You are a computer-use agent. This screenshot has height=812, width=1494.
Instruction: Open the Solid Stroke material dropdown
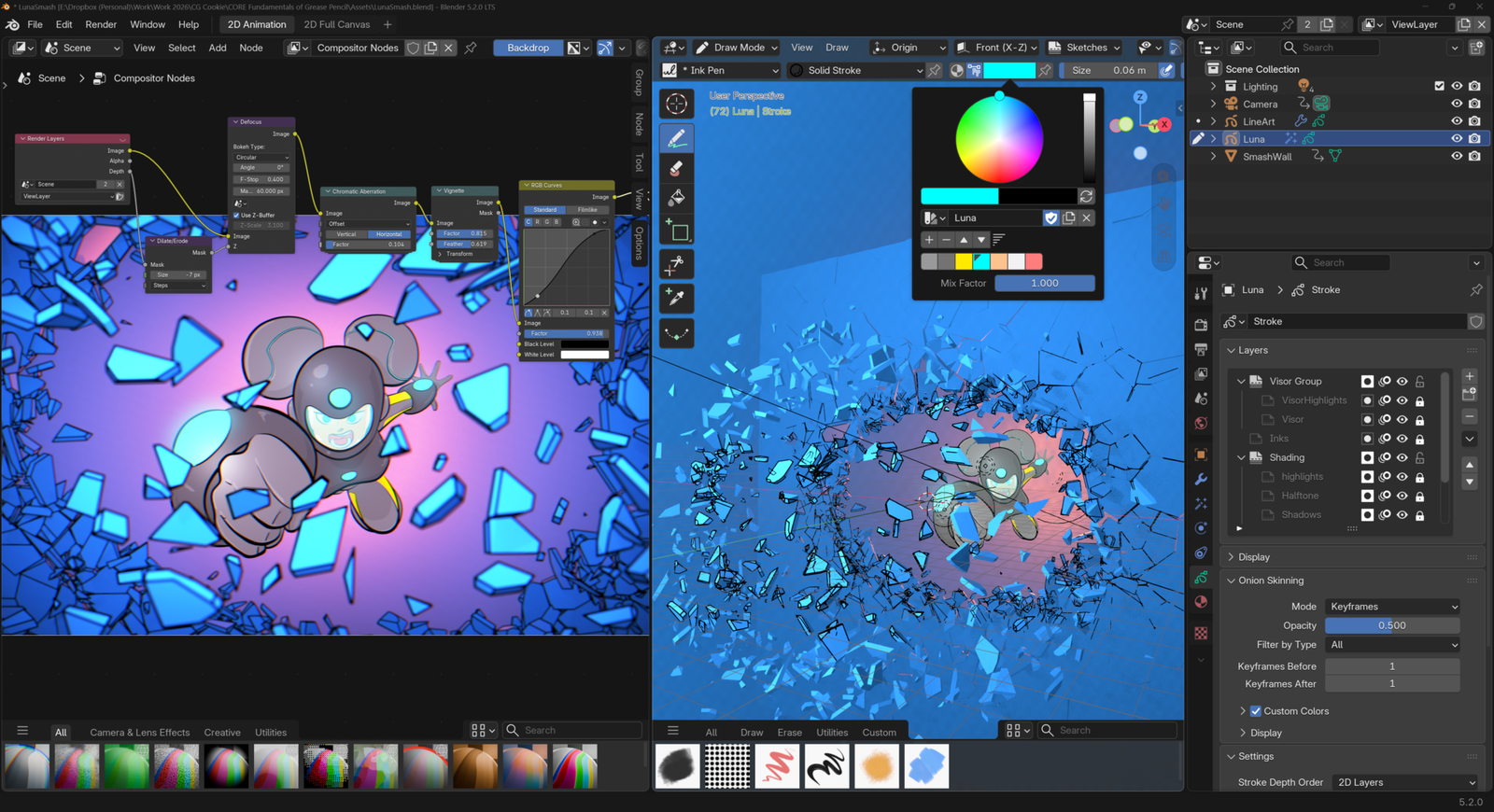[856, 70]
